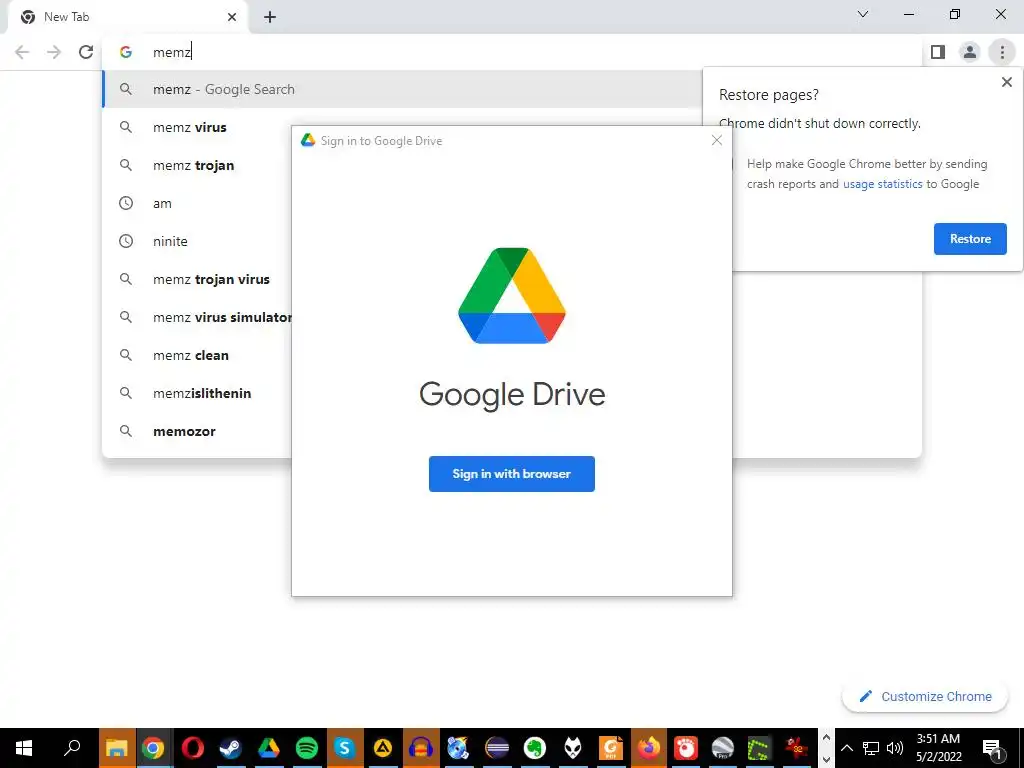The width and height of the screenshot is (1024, 768).
Task: Select the 'ninite' history suggestion
Action: [x=197, y=241]
